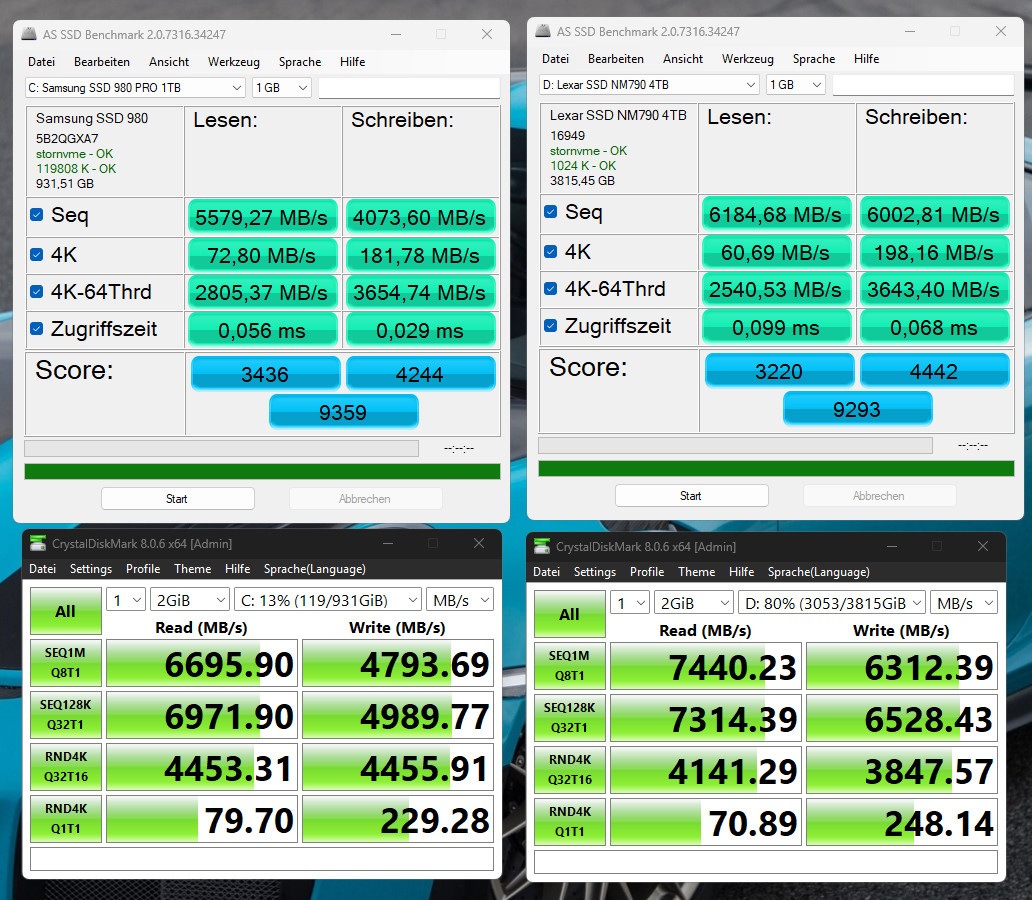The width and height of the screenshot is (1032, 900).
Task: Click empty text field beside Lexar 1 GB dropdown
Action: click(923, 84)
